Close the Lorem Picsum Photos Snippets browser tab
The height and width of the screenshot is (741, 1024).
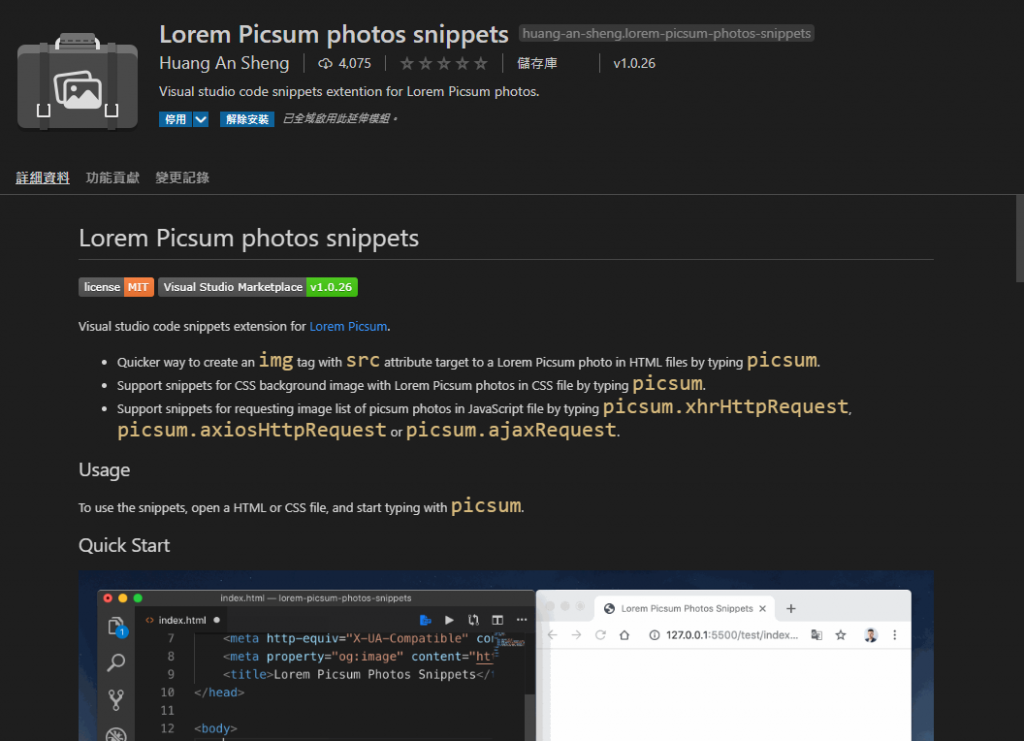pos(762,608)
